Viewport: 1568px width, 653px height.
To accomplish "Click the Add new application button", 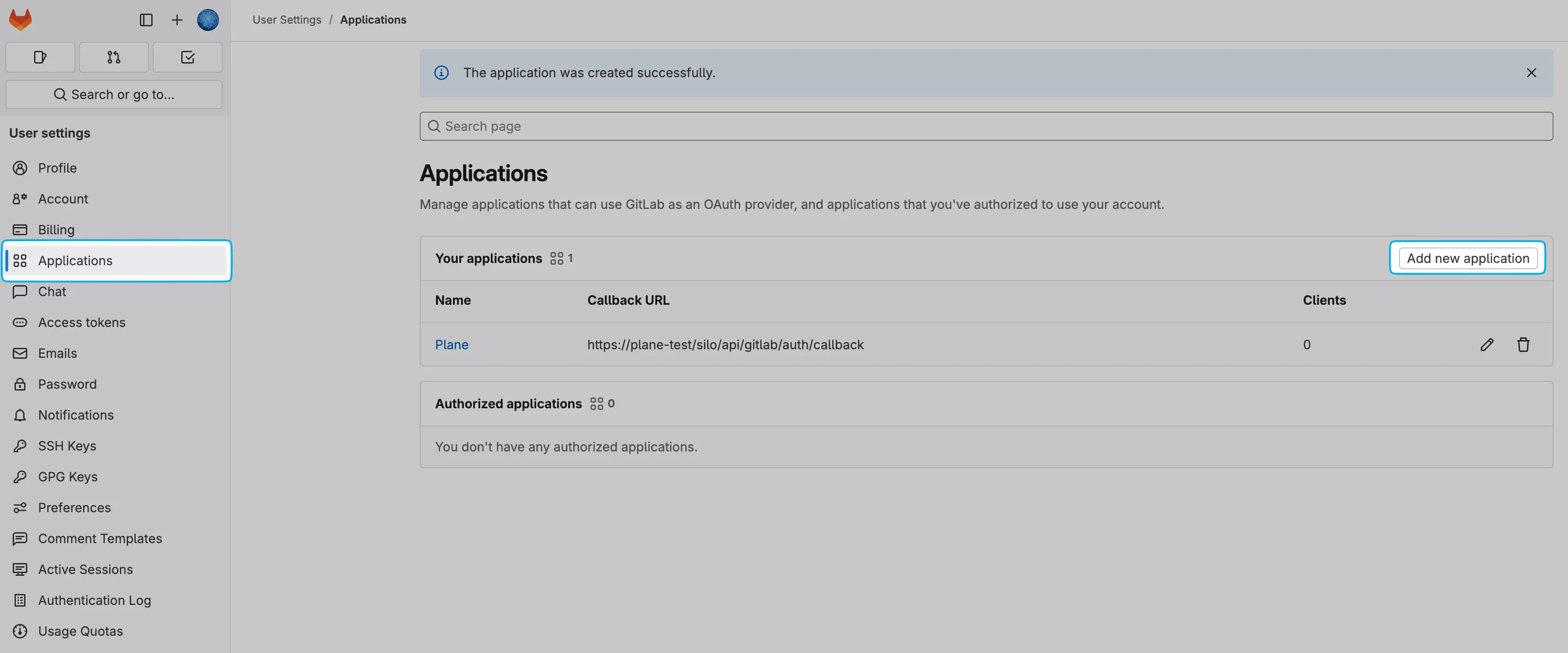I will coord(1467,257).
